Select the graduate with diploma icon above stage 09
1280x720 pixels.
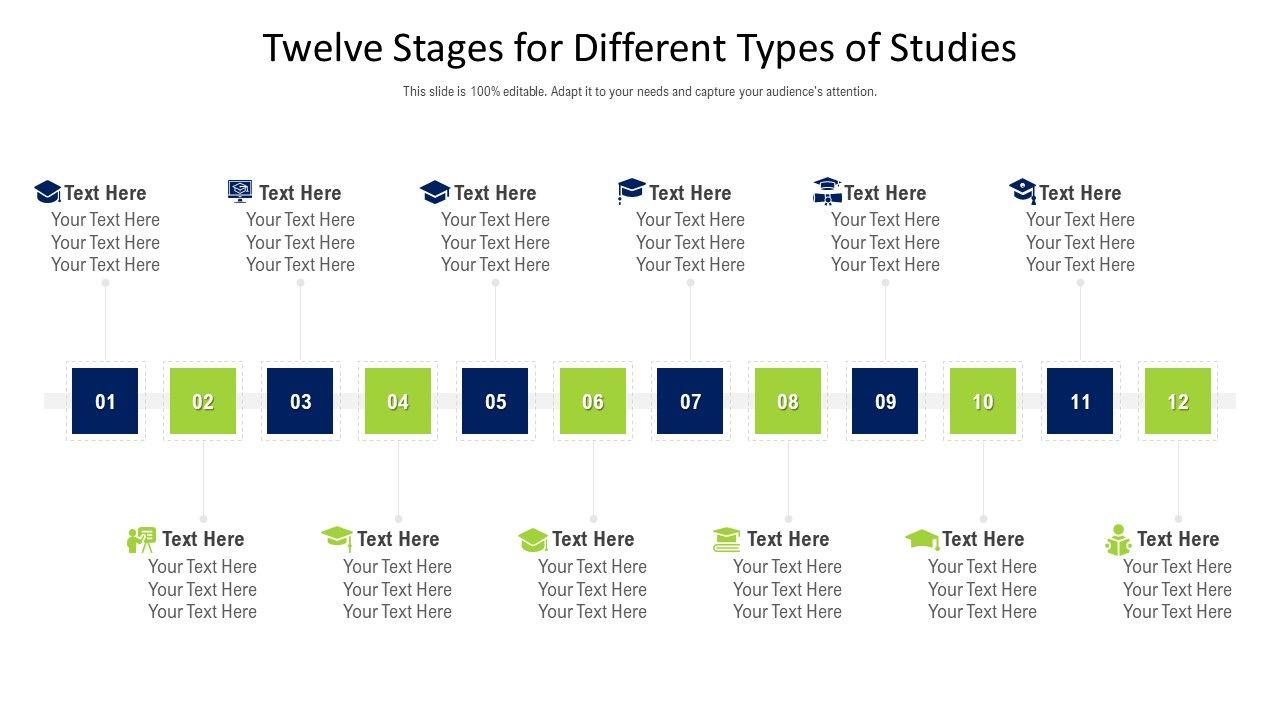click(x=827, y=191)
